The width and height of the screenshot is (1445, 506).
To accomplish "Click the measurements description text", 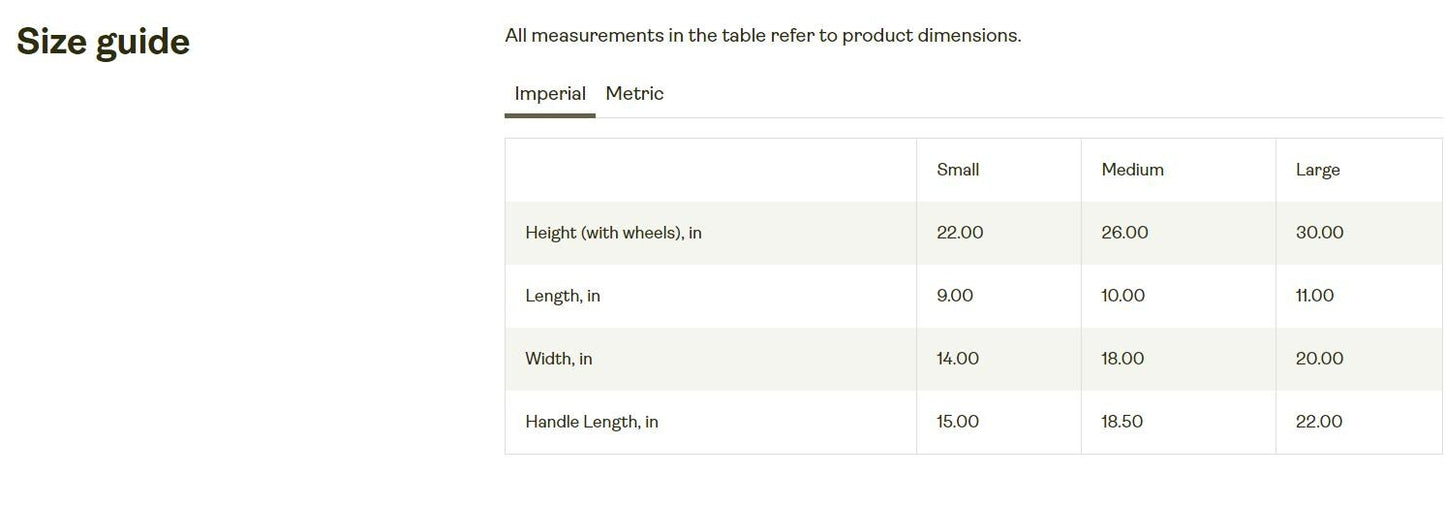I will coord(762,36).
